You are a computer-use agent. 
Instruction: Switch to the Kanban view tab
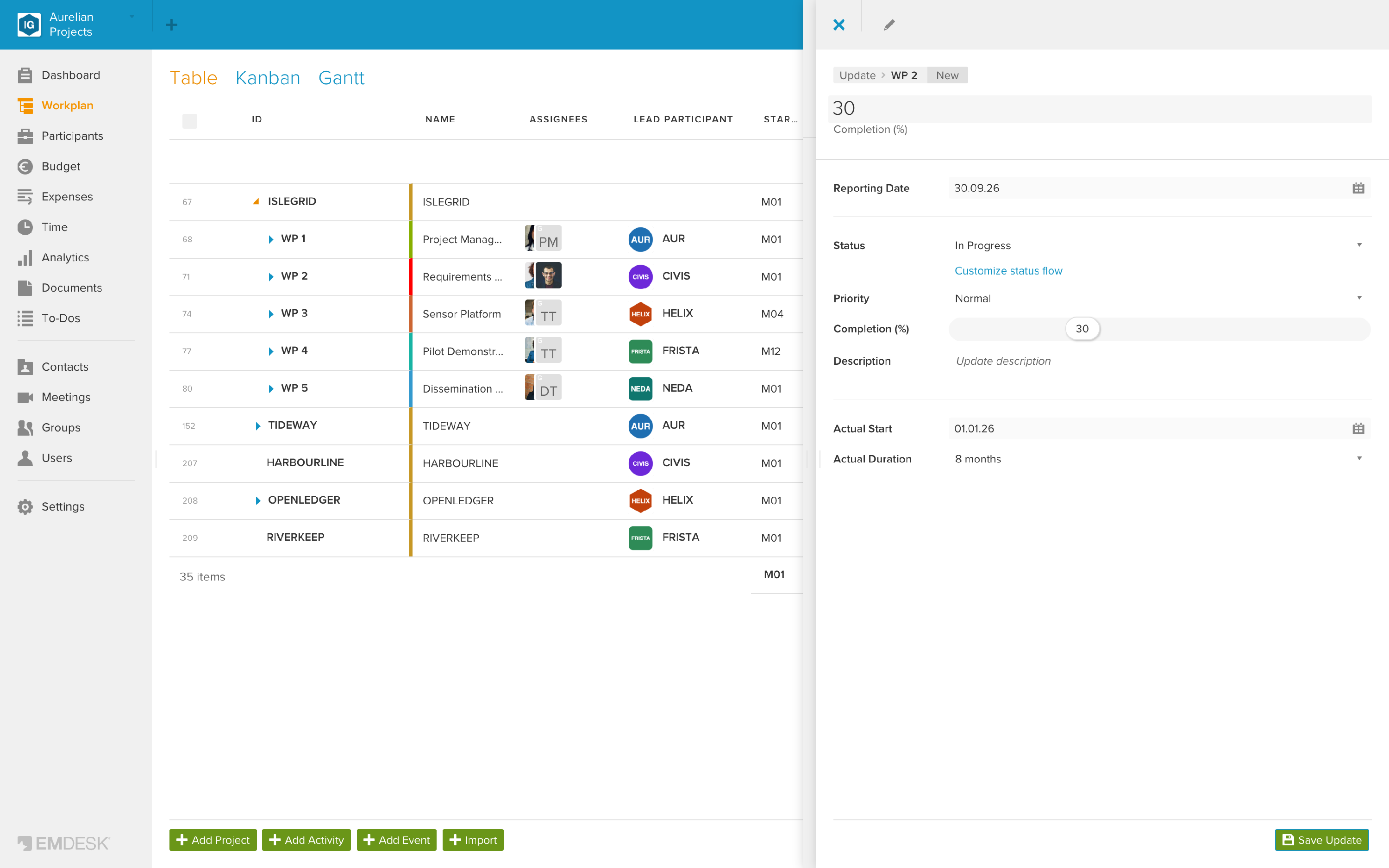click(268, 78)
